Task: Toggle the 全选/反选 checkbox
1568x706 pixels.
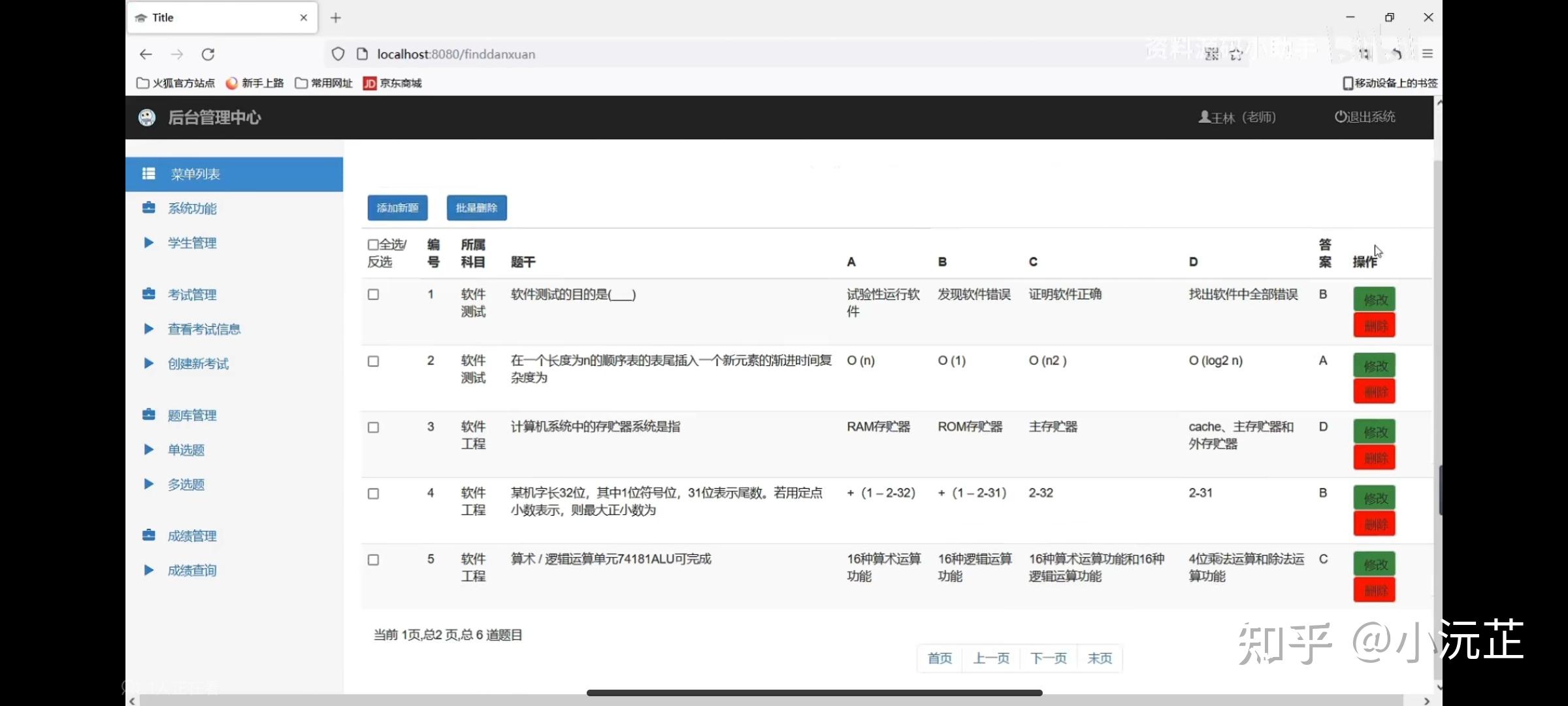Action: coord(373,244)
